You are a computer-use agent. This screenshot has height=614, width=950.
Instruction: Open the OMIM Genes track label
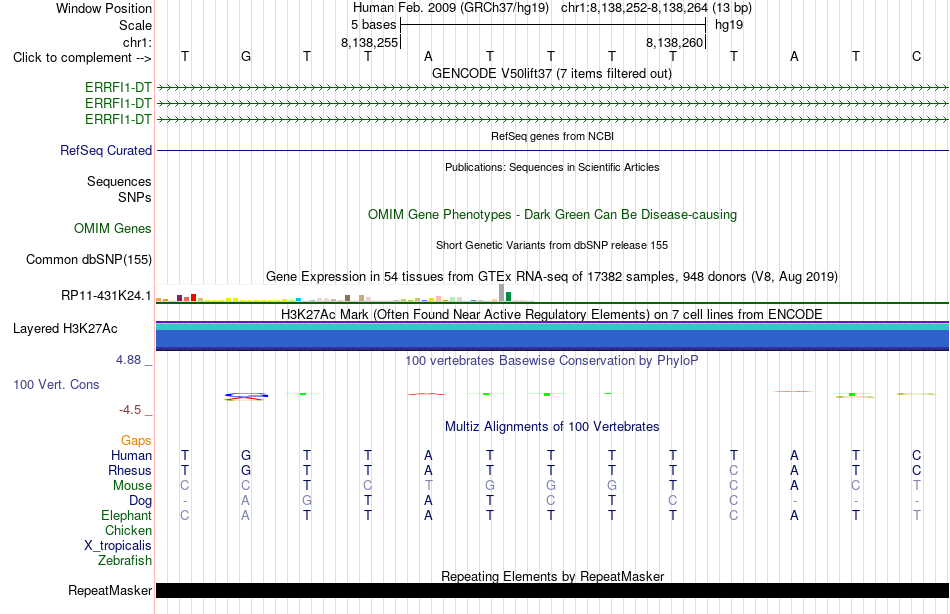point(113,229)
